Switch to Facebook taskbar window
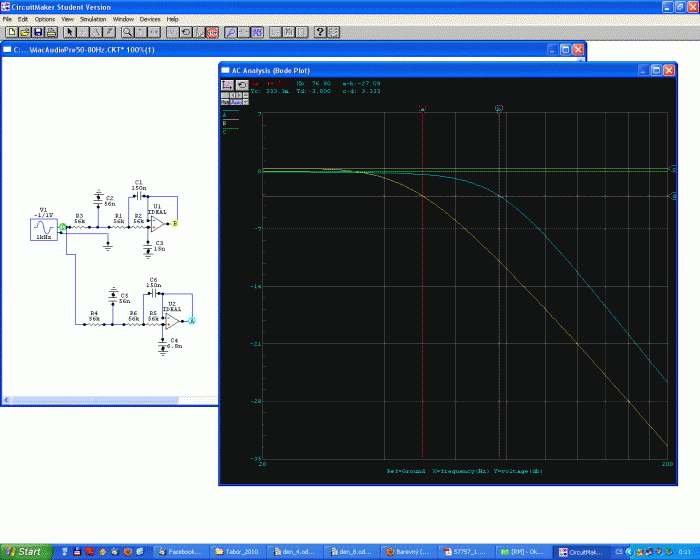 tap(180, 551)
